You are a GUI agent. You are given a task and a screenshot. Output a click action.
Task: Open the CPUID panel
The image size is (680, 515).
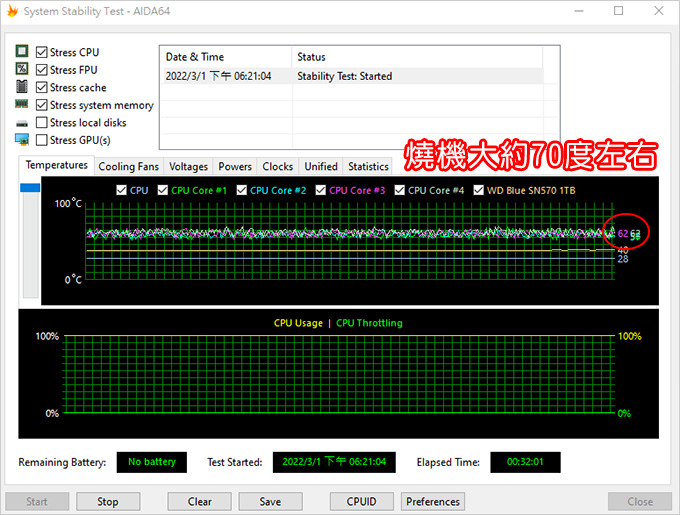click(362, 502)
